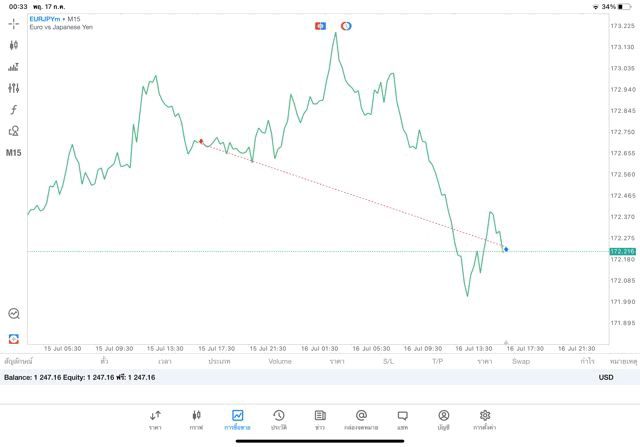
Task: Switch to the chart (กราฟ) tab
Action: click(x=196, y=419)
